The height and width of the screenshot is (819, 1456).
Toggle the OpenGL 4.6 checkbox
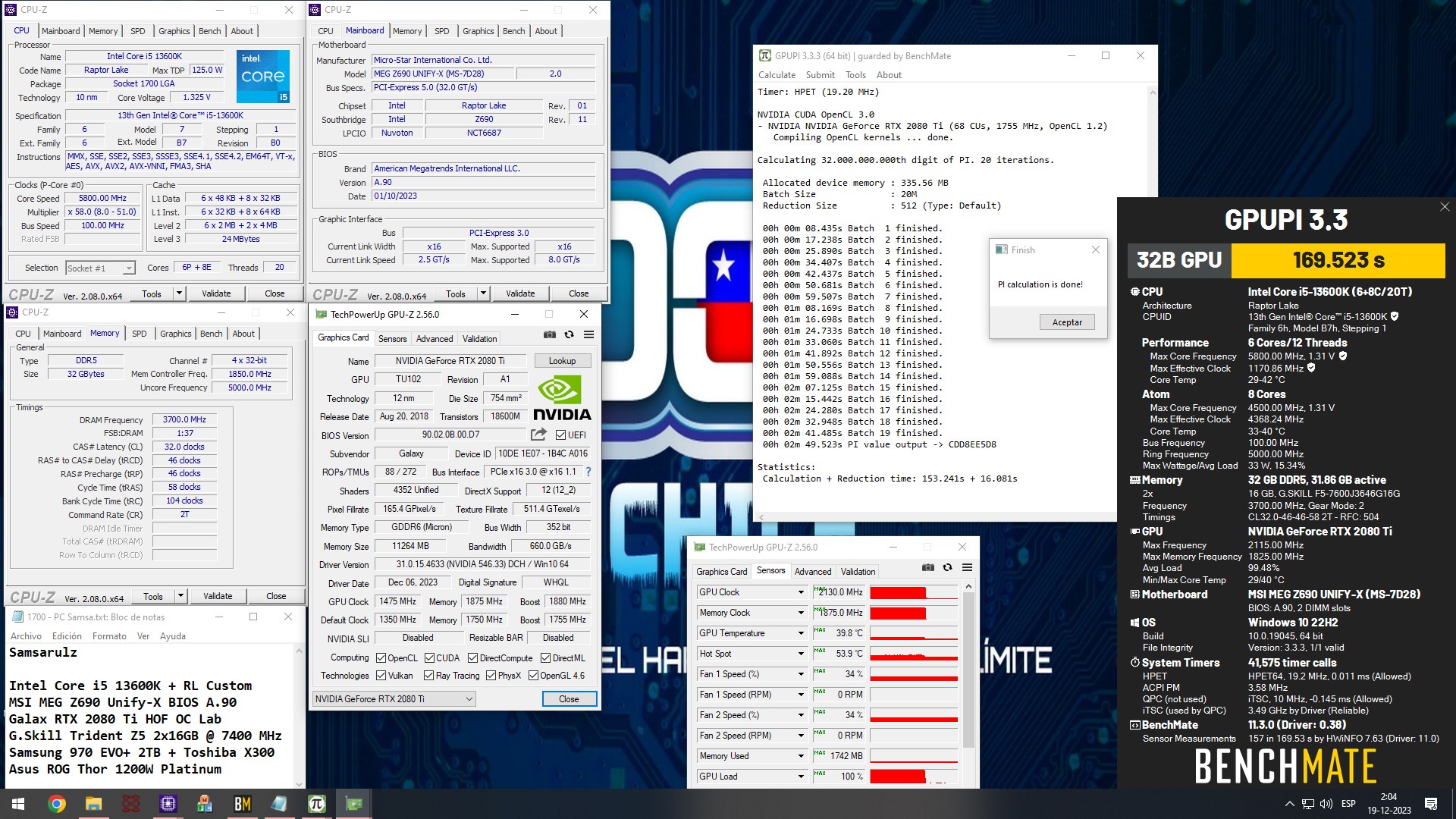tap(533, 676)
